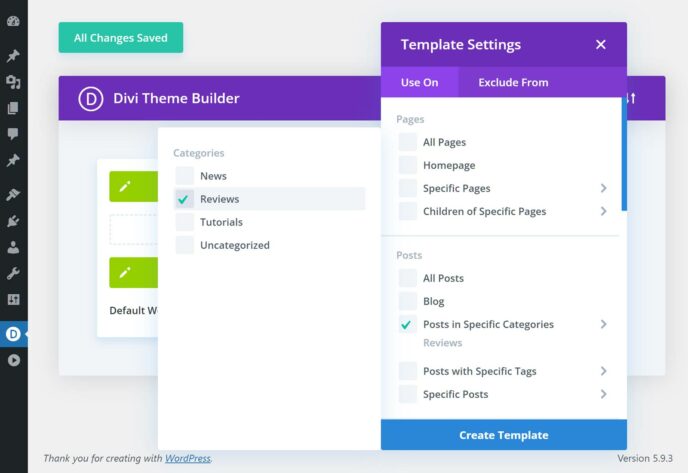The image size is (688, 473).
Task: Select Posts with Specific Tags checkbox
Action: click(408, 371)
